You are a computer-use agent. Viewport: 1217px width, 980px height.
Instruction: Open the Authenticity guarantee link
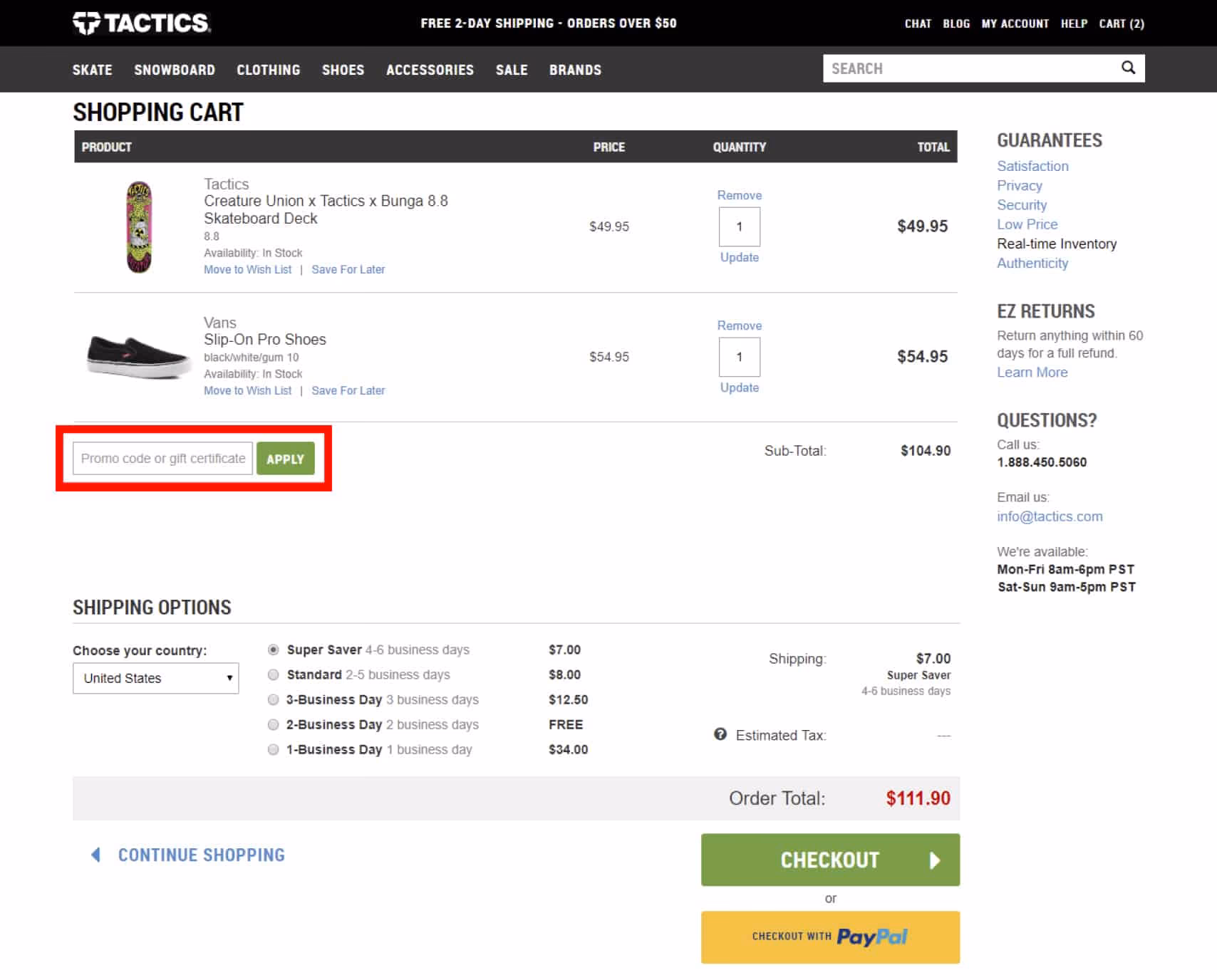(1032, 263)
